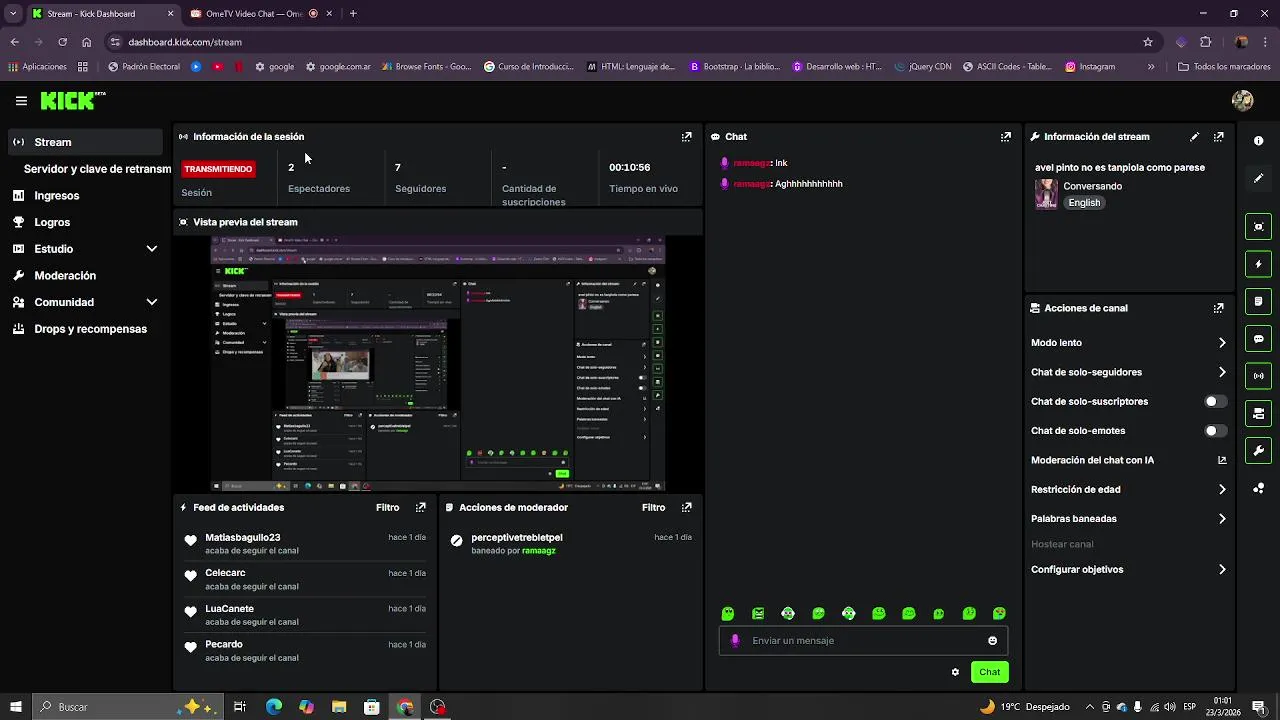Click the pencil icon in the right sidebar
This screenshot has height=720, width=1280.
1258,178
